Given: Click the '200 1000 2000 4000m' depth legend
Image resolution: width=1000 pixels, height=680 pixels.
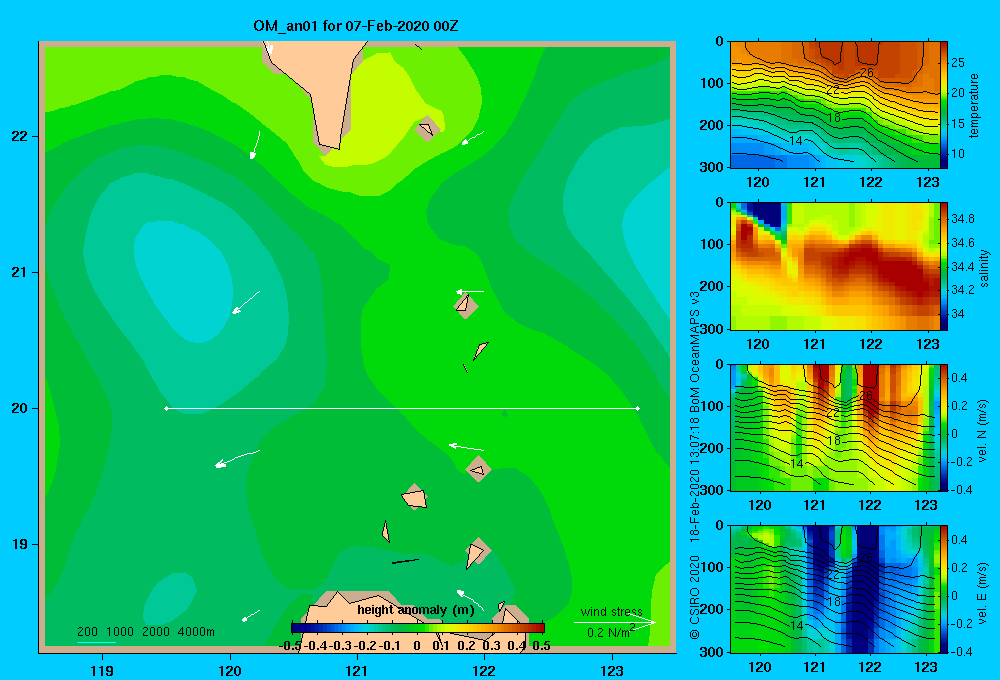Looking at the screenshot, I should point(145,632).
